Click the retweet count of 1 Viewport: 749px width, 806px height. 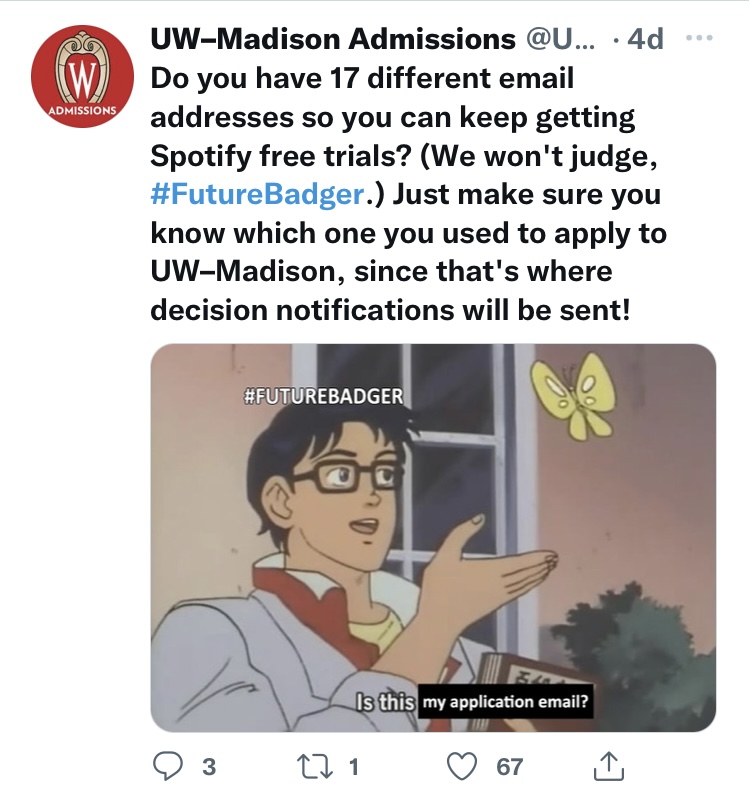point(354,767)
